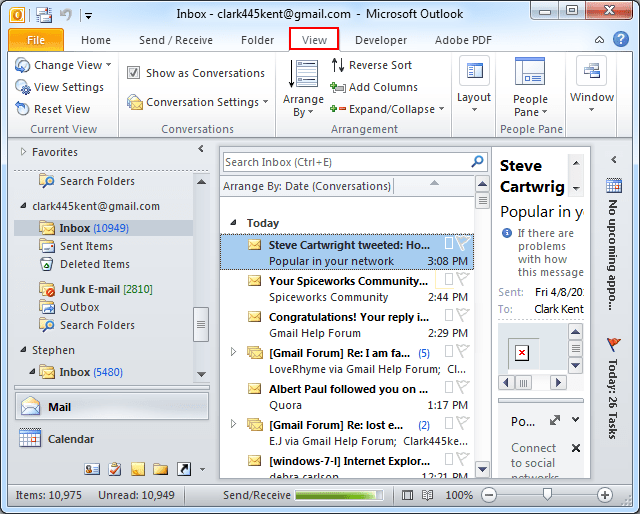This screenshot has width=640, height=514.
Task: Open the Calendar navigation button
Action: pyautogui.click(x=112, y=439)
